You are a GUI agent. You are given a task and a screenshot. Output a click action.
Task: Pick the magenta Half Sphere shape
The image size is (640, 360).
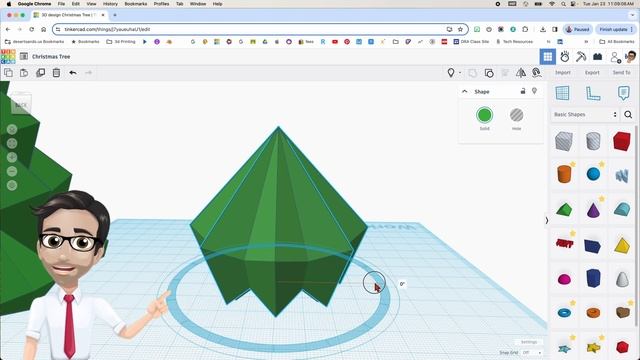point(564,279)
